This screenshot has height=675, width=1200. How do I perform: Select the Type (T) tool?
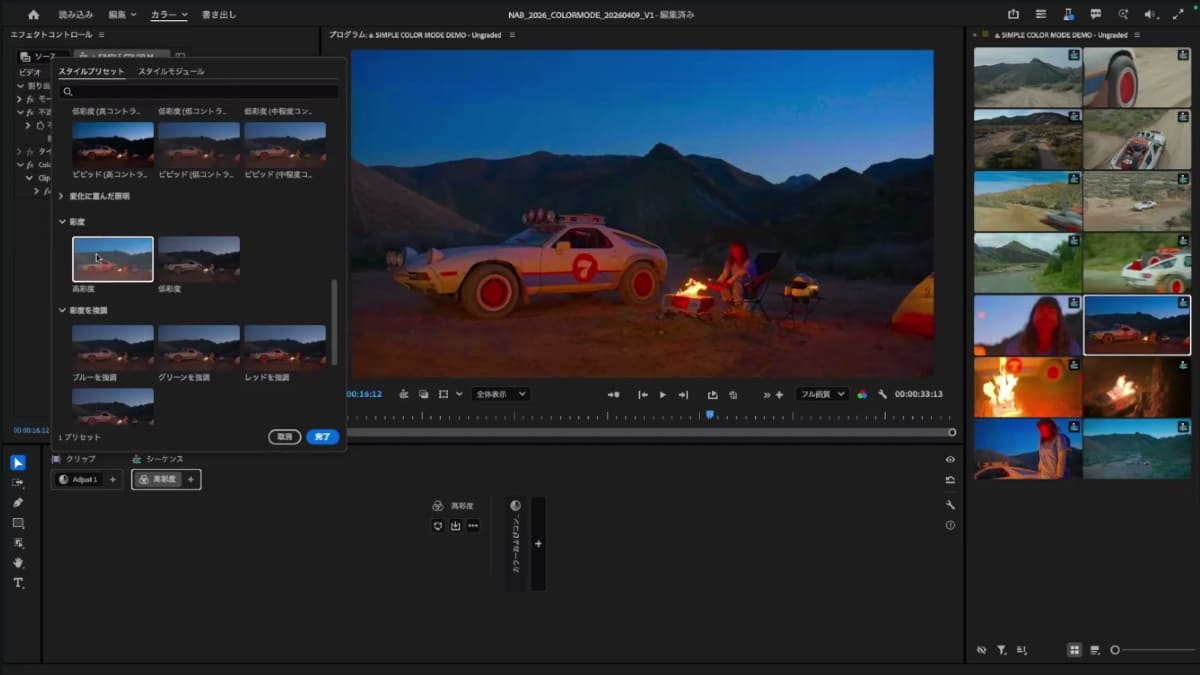click(18, 583)
